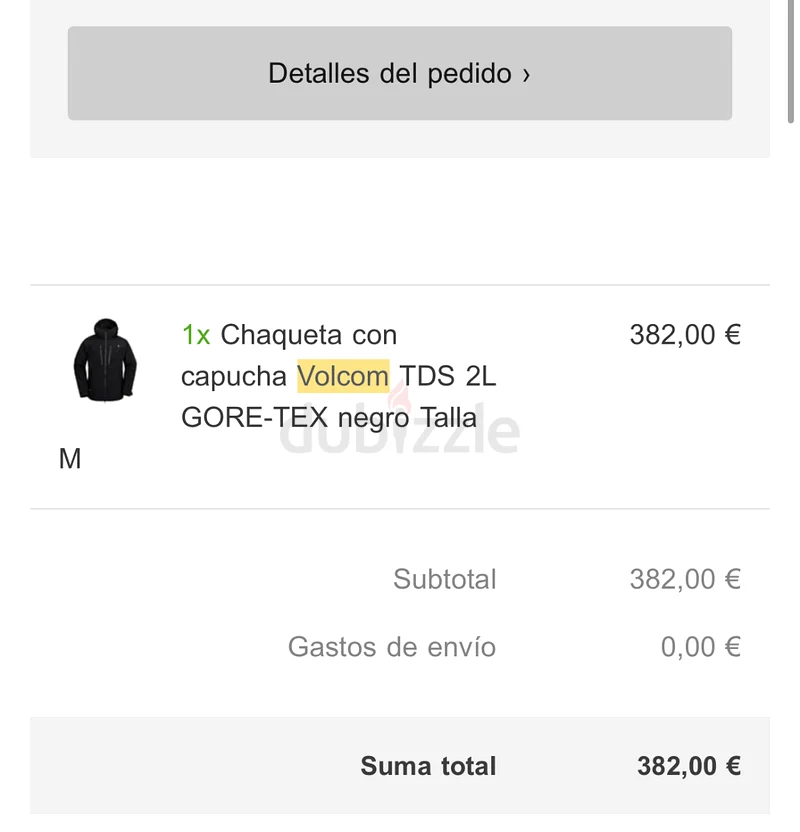Click the size M text below thumbnail
Viewport: 800px width, 832px height.
(x=70, y=459)
